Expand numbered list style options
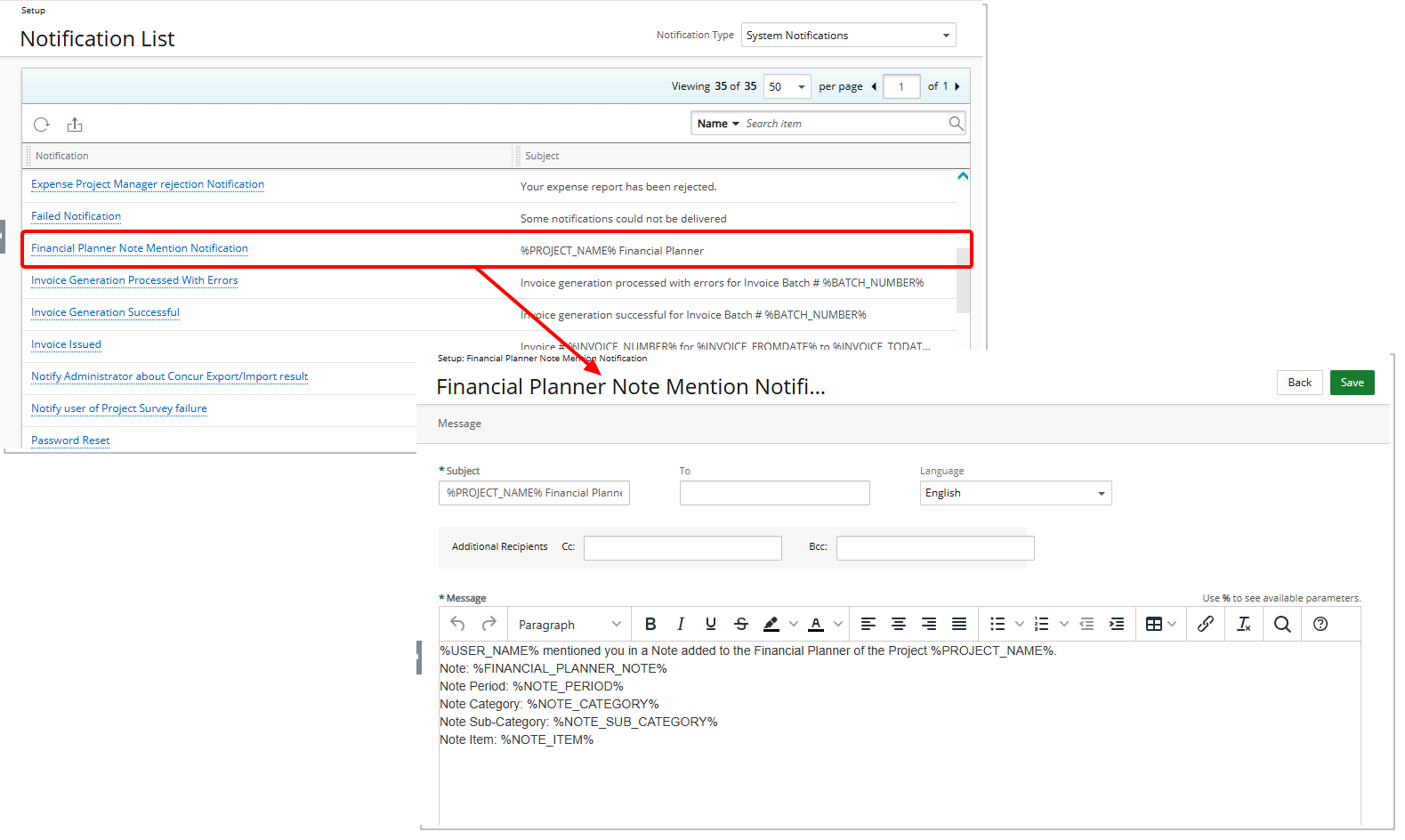The image size is (1405, 840). (x=1064, y=624)
